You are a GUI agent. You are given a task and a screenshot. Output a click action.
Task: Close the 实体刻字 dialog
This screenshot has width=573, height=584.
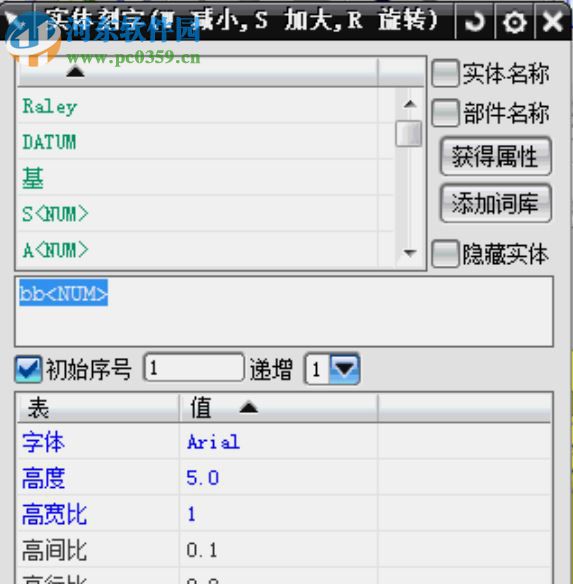click(553, 22)
